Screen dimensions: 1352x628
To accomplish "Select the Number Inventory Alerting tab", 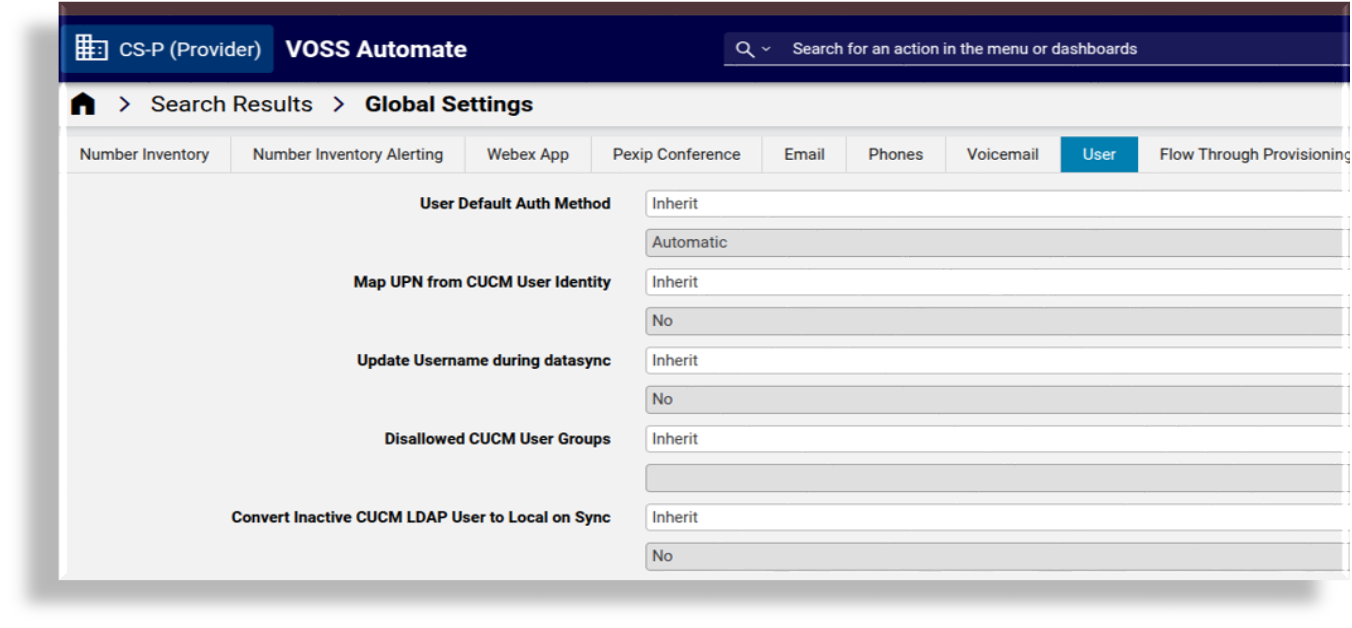I will (x=346, y=154).
